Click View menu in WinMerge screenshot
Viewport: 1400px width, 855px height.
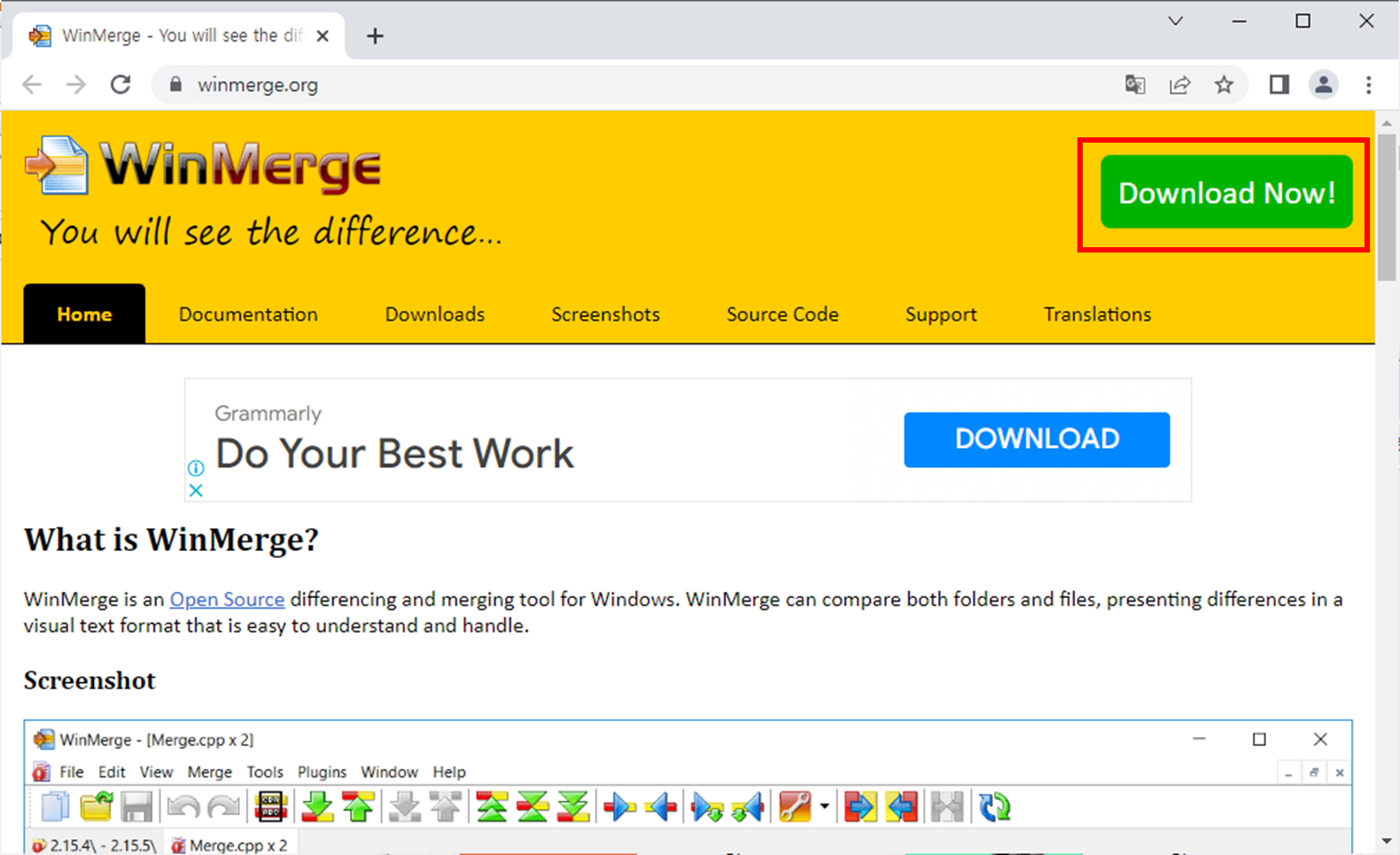[156, 772]
